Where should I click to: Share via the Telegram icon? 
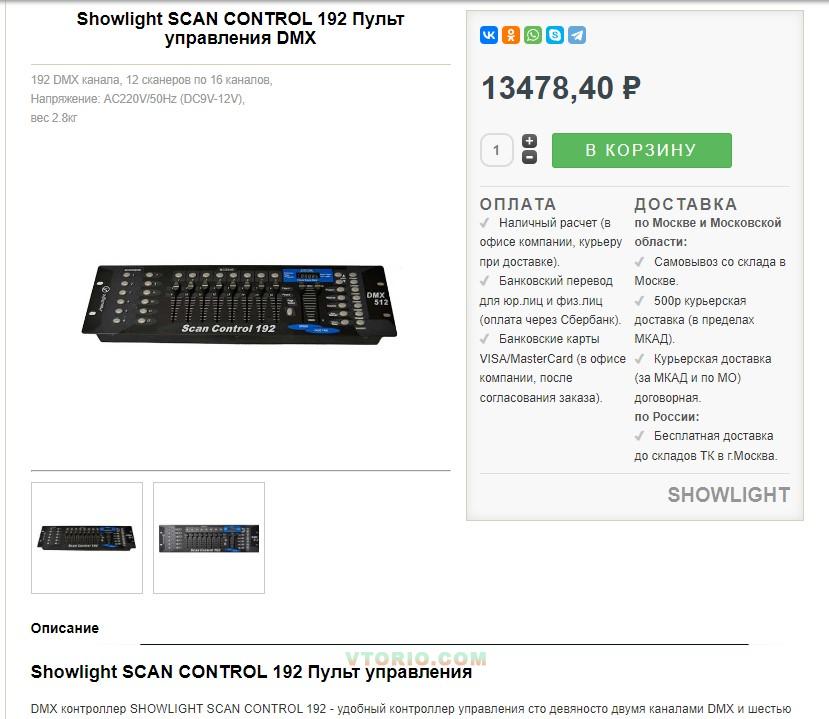pos(577,35)
